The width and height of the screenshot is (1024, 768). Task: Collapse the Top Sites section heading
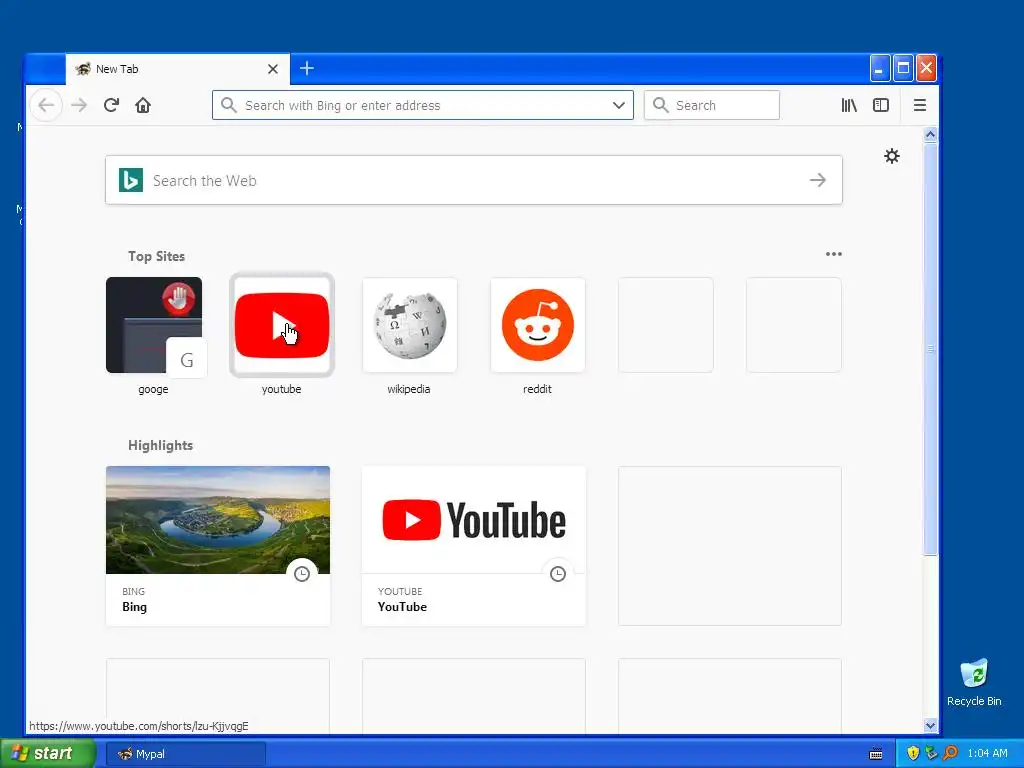click(156, 256)
